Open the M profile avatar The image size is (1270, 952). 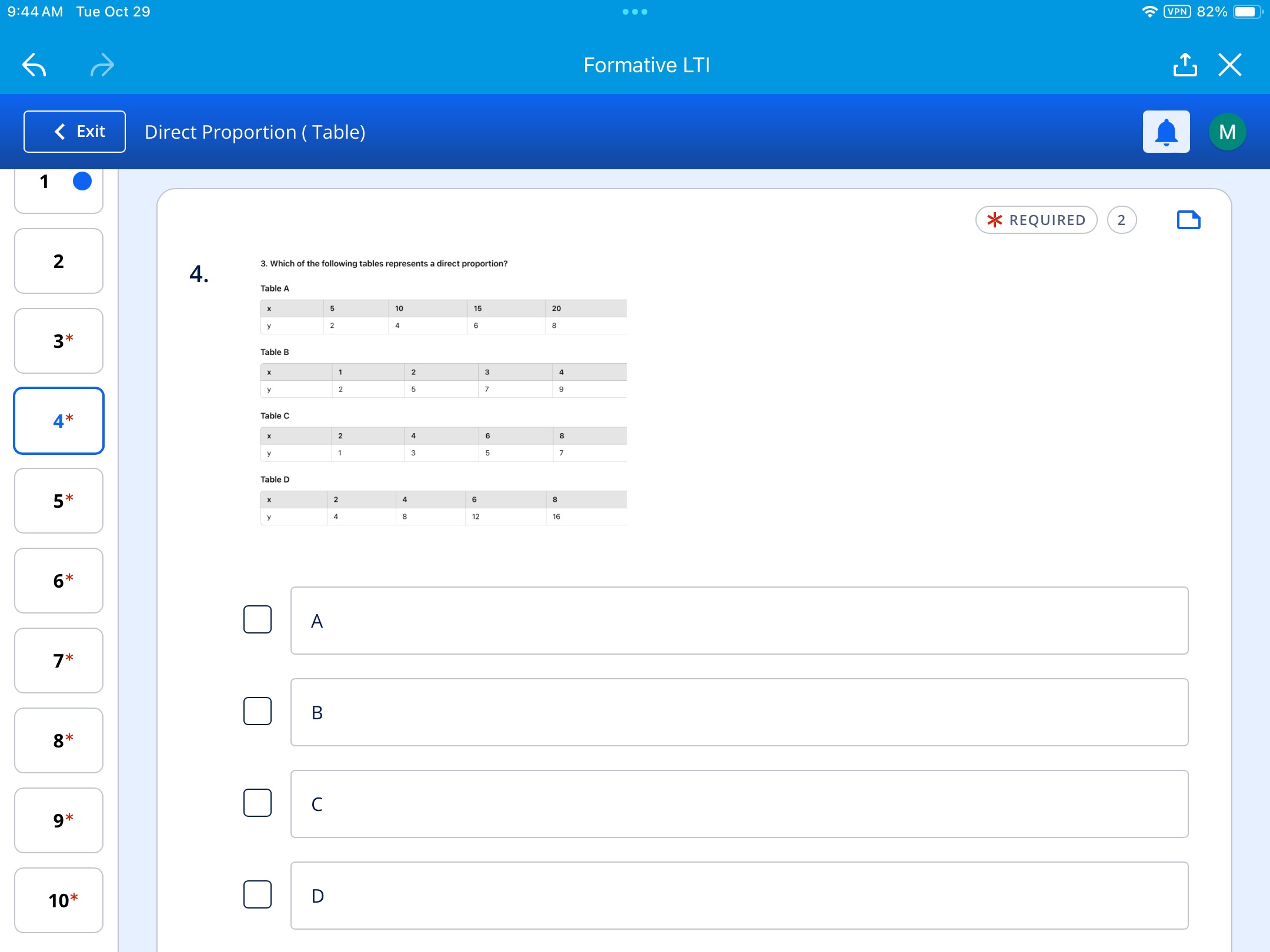point(1227,132)
